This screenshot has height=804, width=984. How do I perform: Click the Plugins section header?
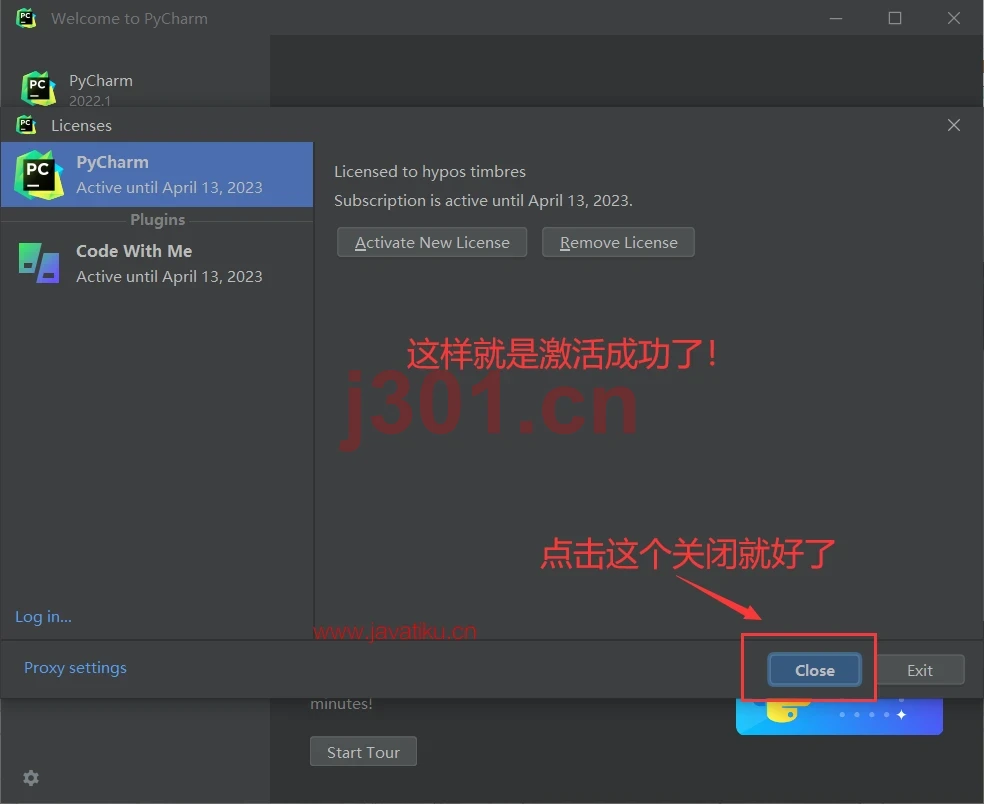point(158,220)
